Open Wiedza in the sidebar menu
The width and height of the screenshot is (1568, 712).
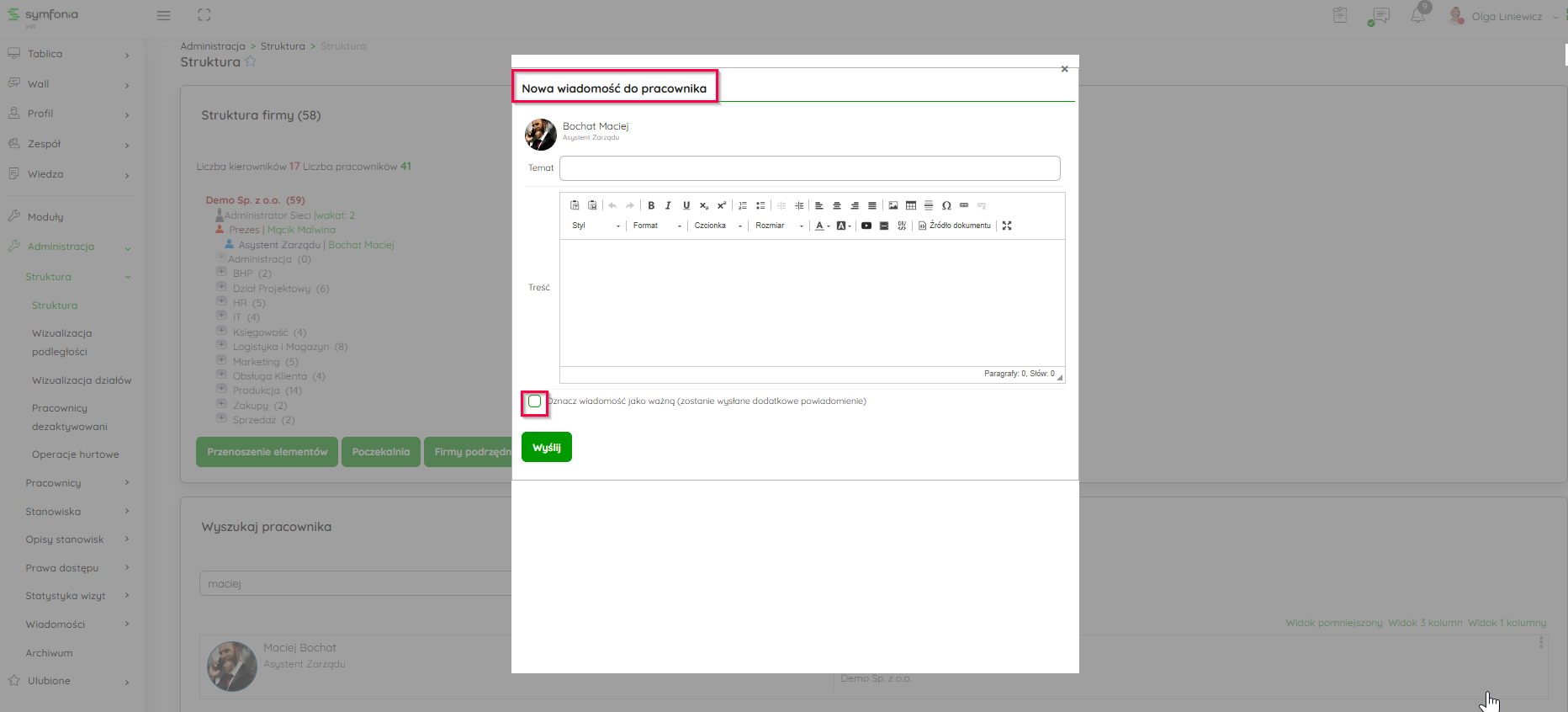coord(45,174)
